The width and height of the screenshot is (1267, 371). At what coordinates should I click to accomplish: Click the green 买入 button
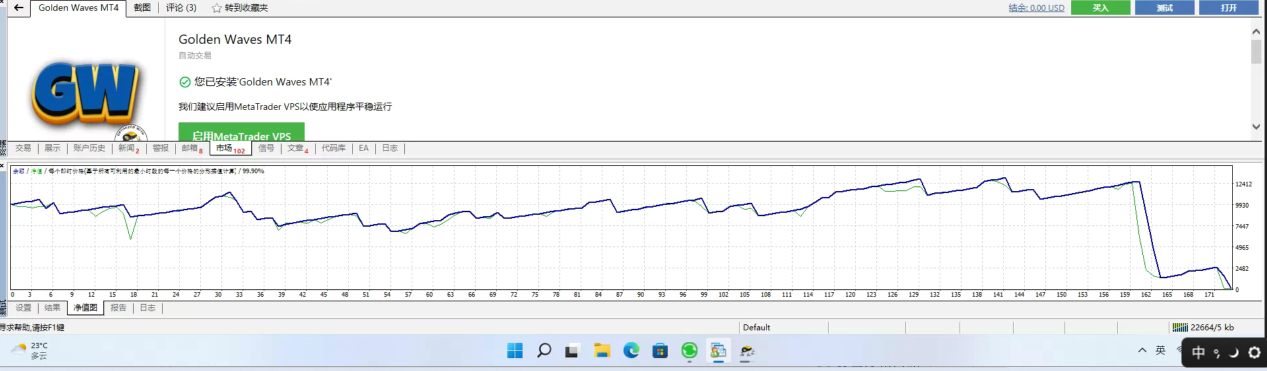click(x=1100, y=7)
